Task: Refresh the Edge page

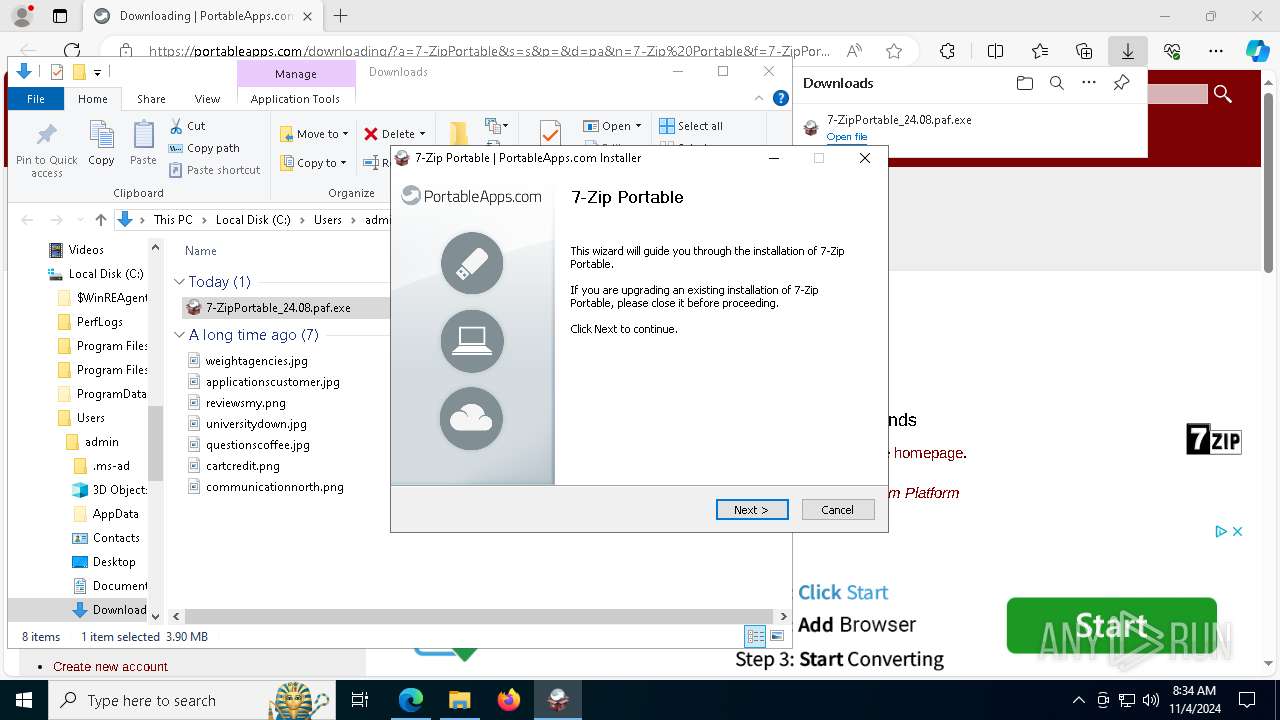Action: pos(71,51)
